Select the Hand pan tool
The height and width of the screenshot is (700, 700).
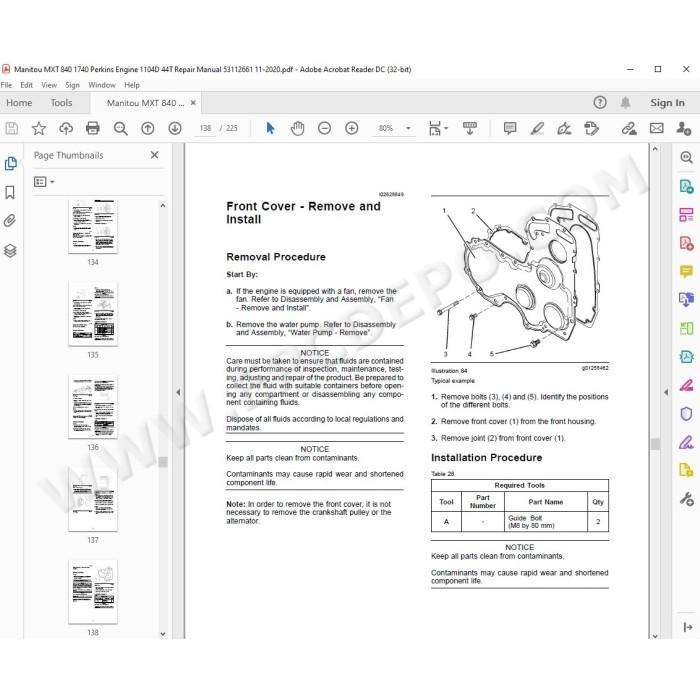click(297, 129)
